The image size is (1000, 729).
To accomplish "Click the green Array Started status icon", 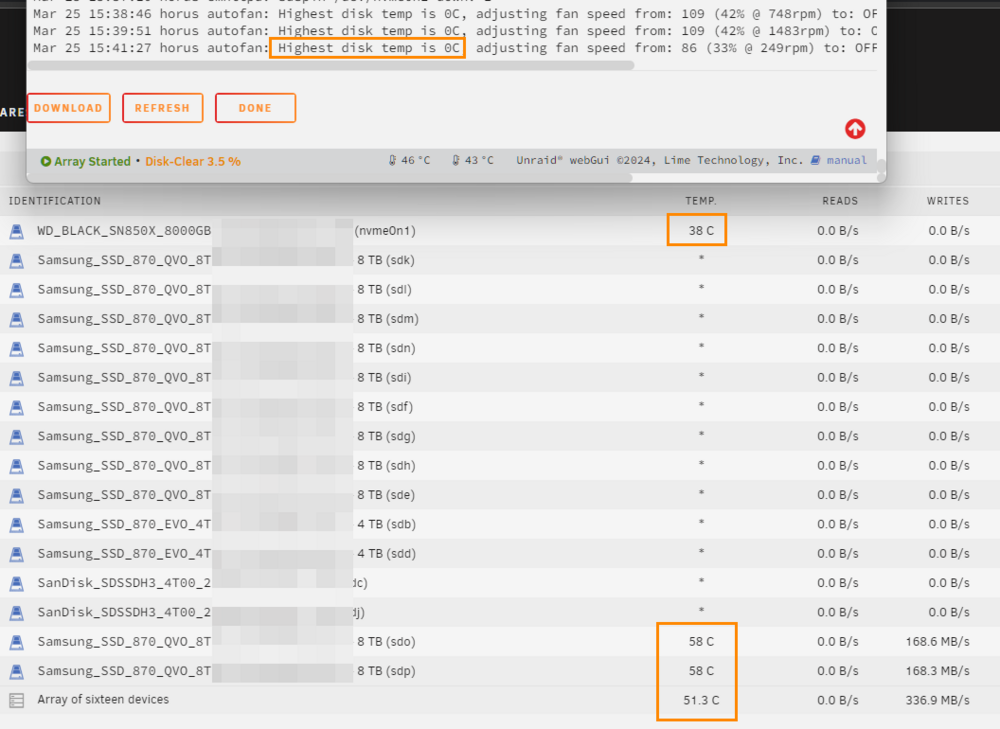I will coord(46,161).
